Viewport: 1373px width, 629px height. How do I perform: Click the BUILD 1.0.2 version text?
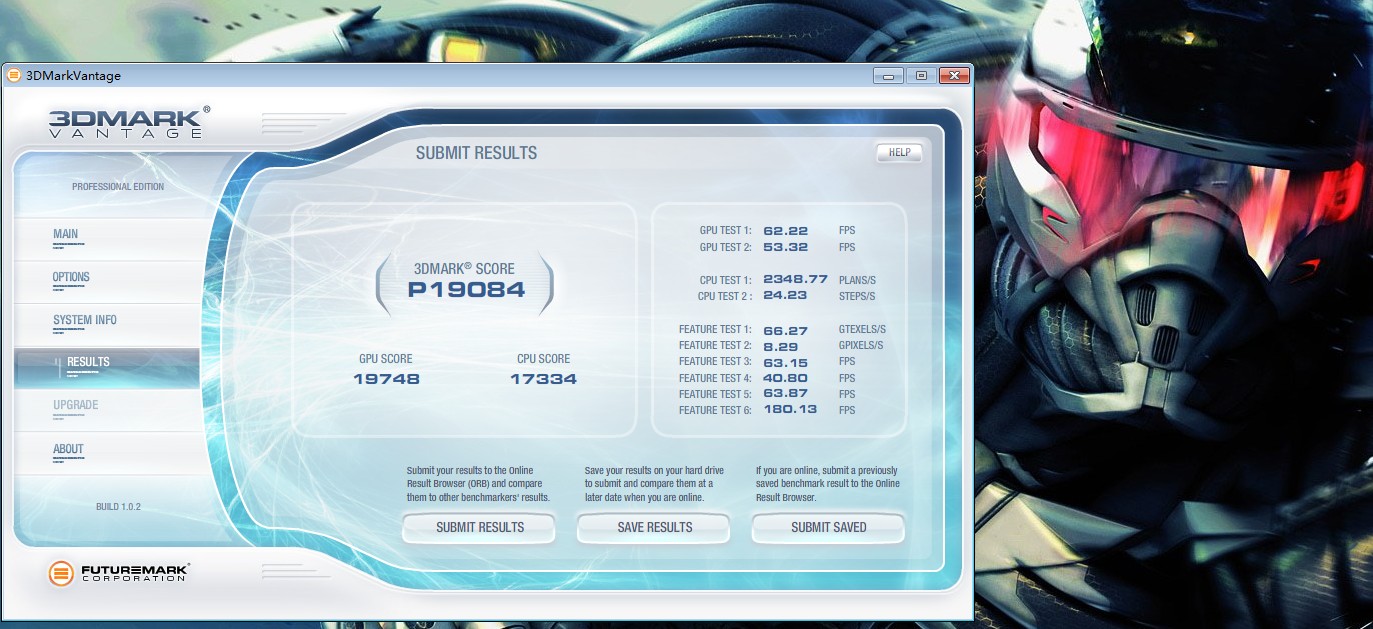pyautogui.click(x=118, y=507)
